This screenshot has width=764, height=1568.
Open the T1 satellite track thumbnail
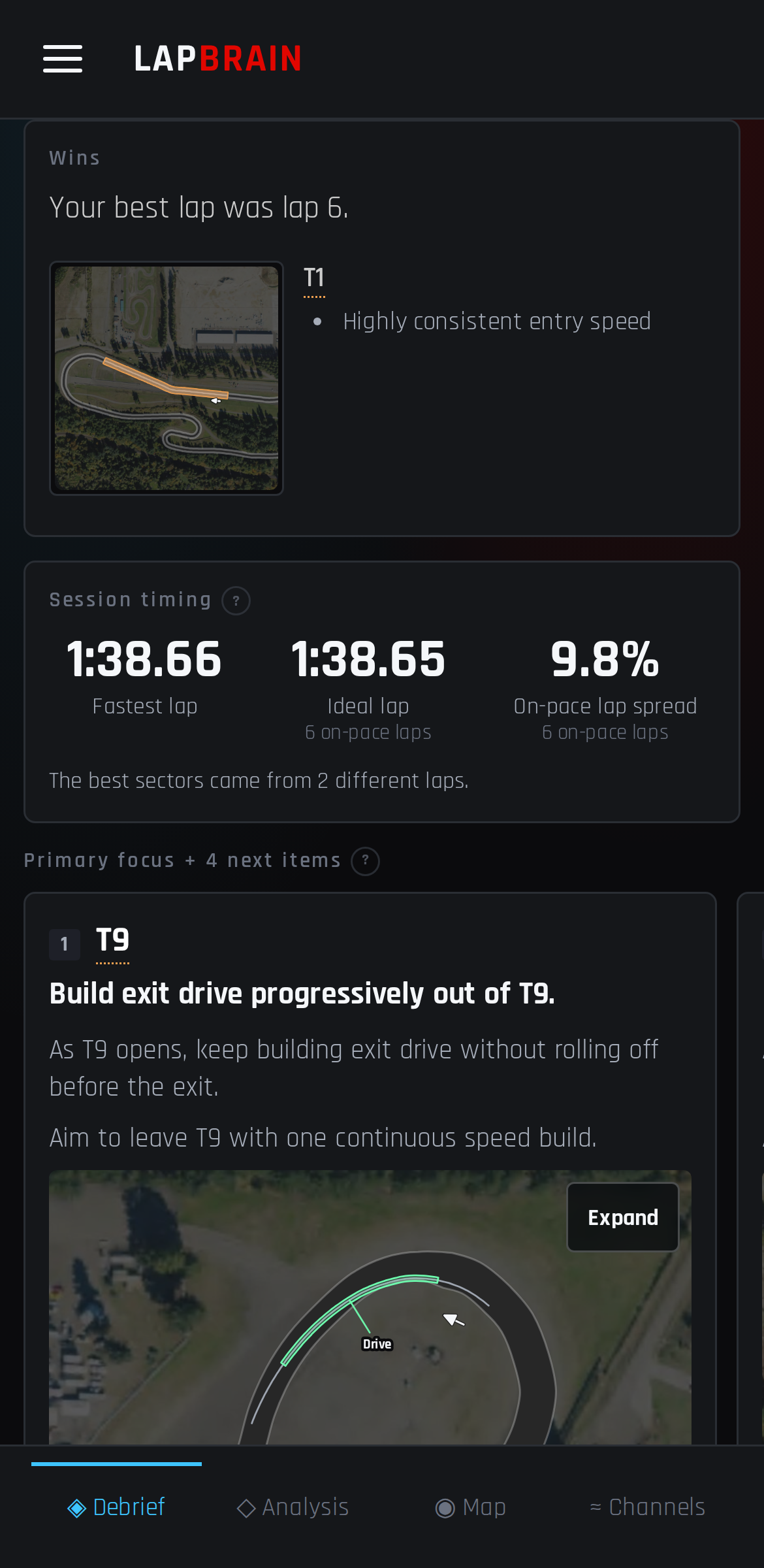click(167, 378)
